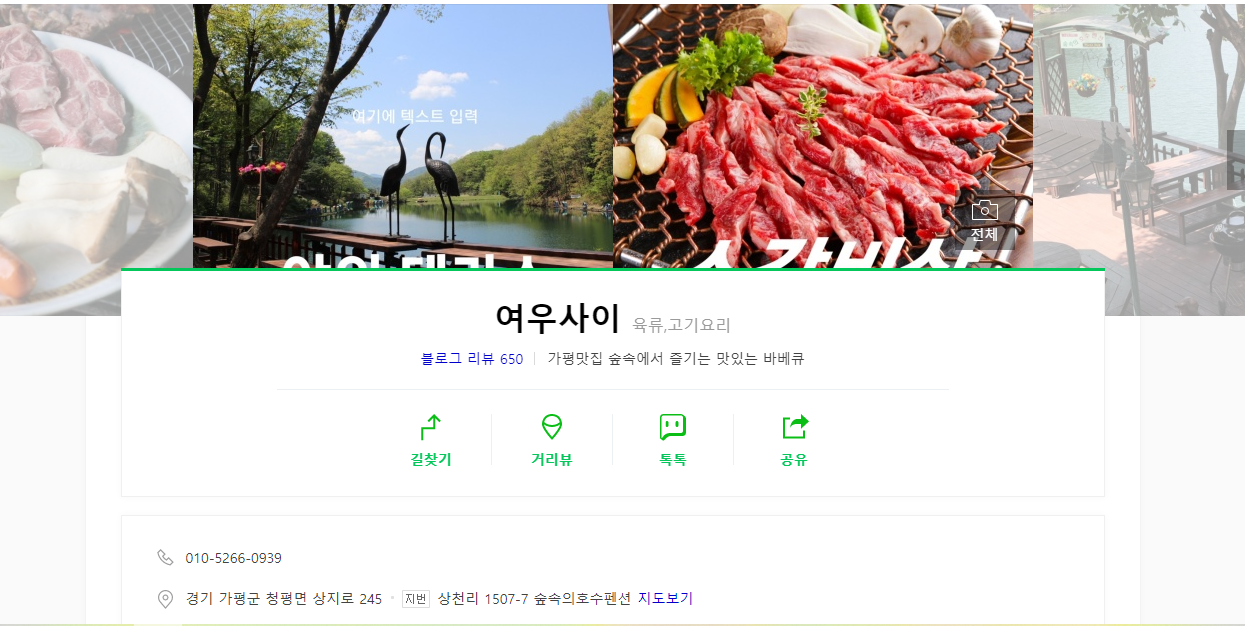Select the raw marinated beef grill photo
This screenshot has height=626, width=1245.
[x=823, y=137]
